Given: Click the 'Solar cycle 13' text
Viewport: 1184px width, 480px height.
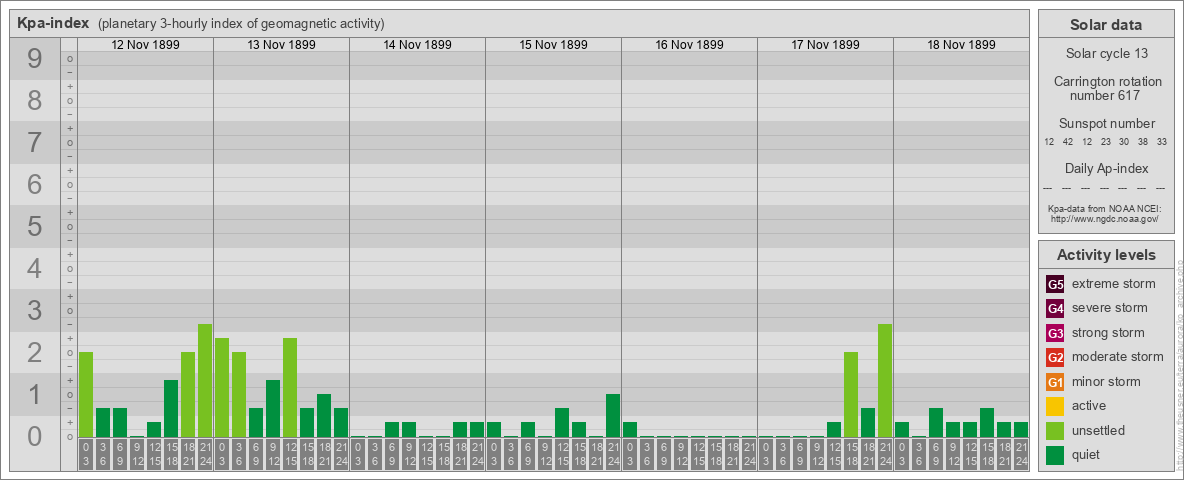Looking at the screenshot, I should tap(1105, 54).
